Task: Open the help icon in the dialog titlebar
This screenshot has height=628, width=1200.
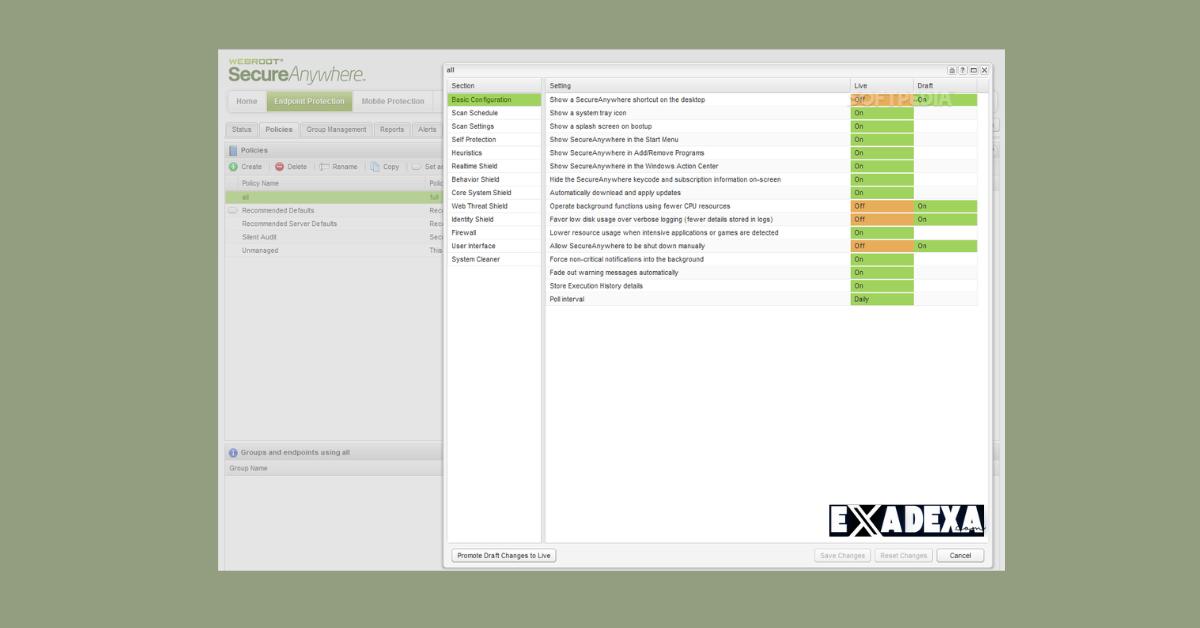Action: [962, 70]
